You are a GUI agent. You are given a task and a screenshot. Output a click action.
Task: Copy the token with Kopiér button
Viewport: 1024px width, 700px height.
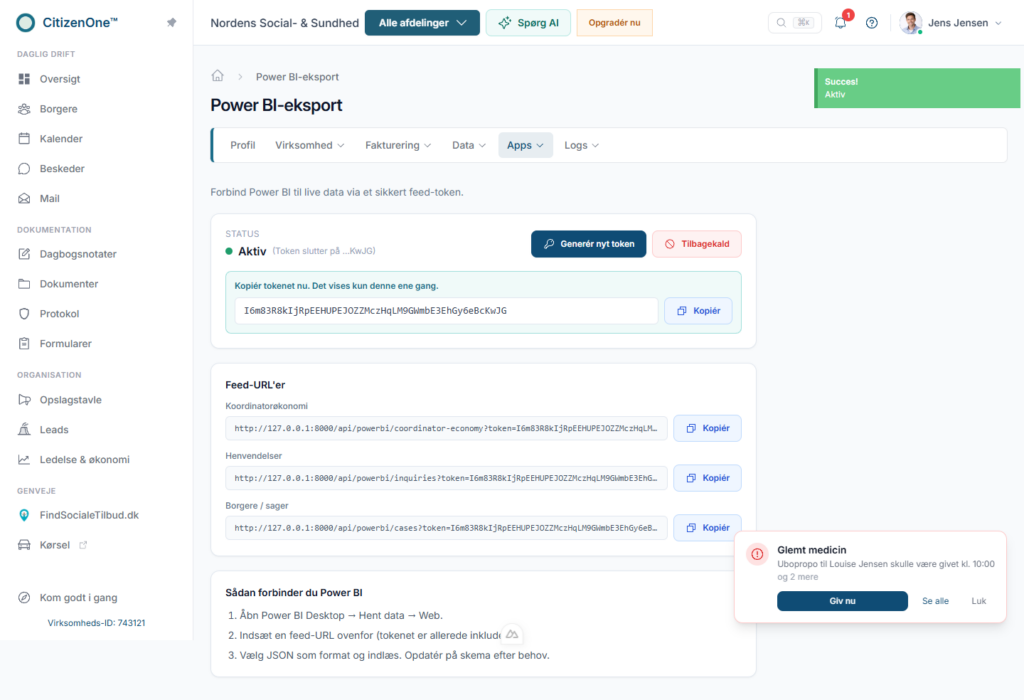[698, 311]
